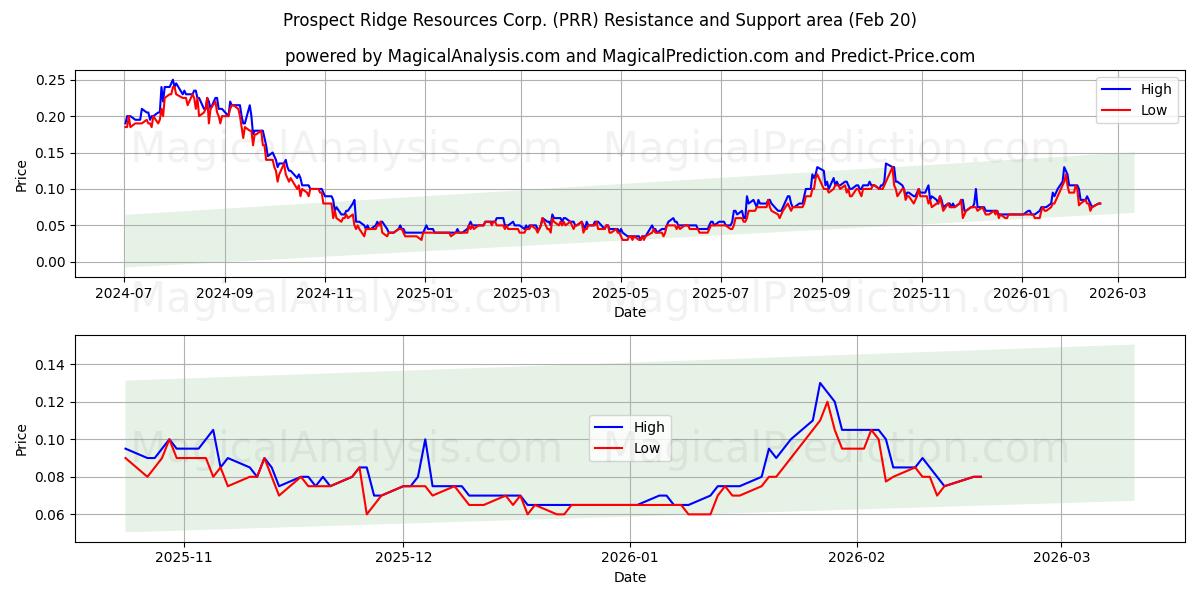Click the '2025-03' label on top chart axis
Screen dimensions: 1200x600
point(521,295)
